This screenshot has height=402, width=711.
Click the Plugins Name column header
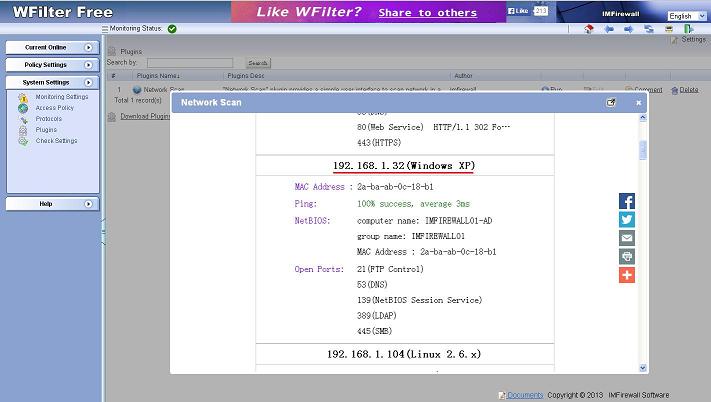pos(158,76)
